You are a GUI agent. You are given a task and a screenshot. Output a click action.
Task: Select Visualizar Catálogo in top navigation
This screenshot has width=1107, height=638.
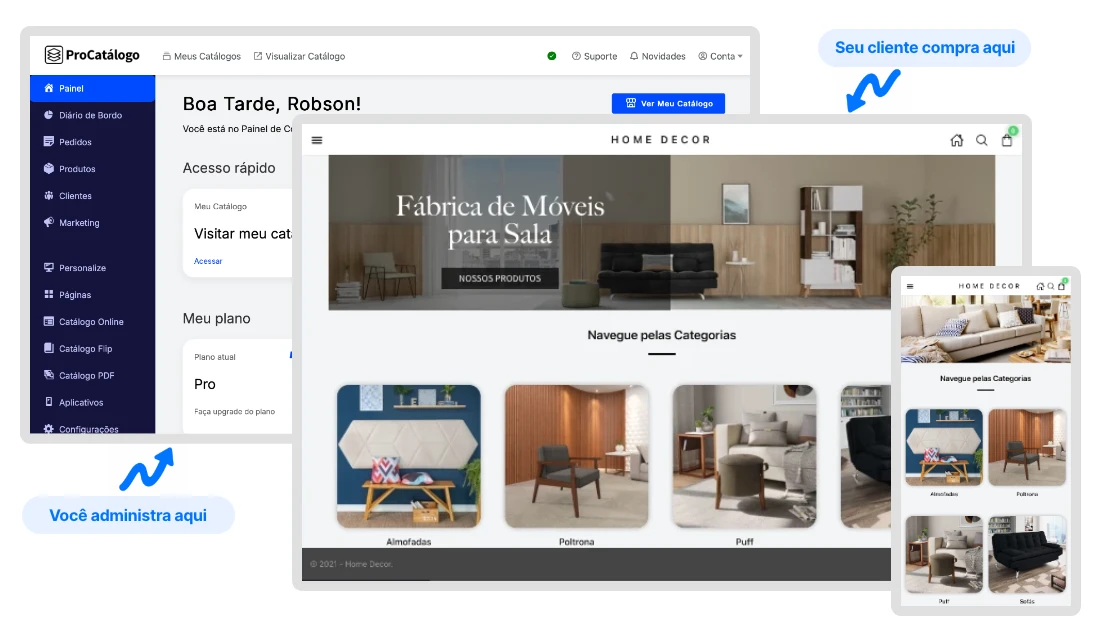(x=299, y=56)
